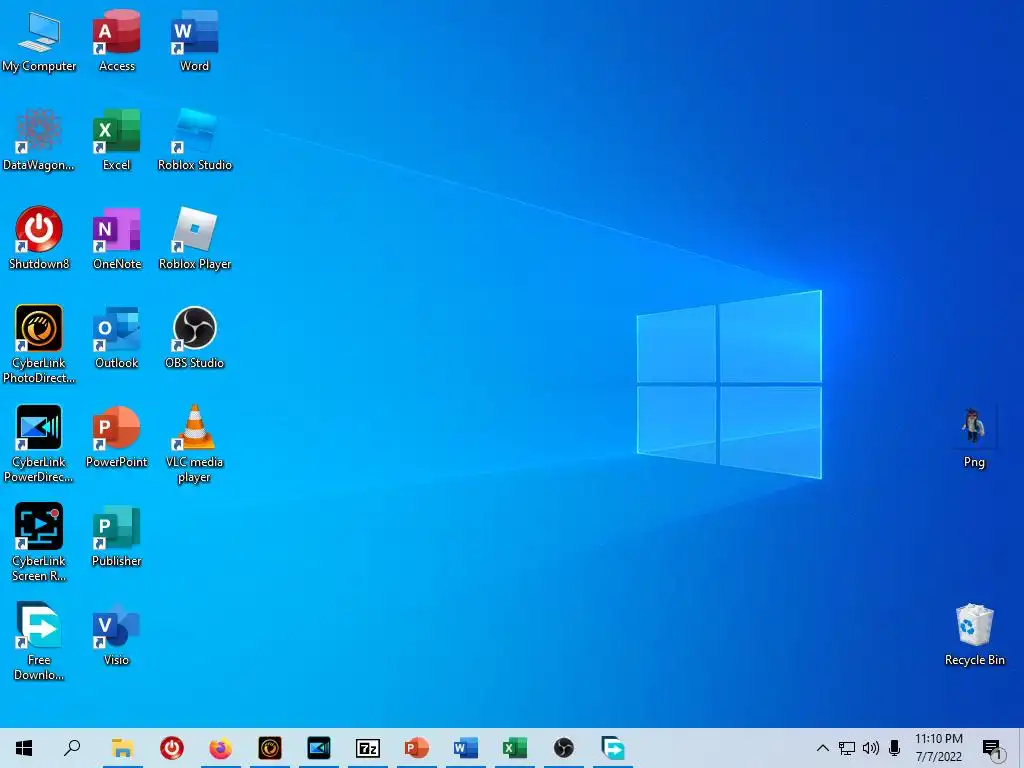Select the Roblox Player desktop shortcut
This screenshot has height=768, width=1024.
tap(195, 239)
